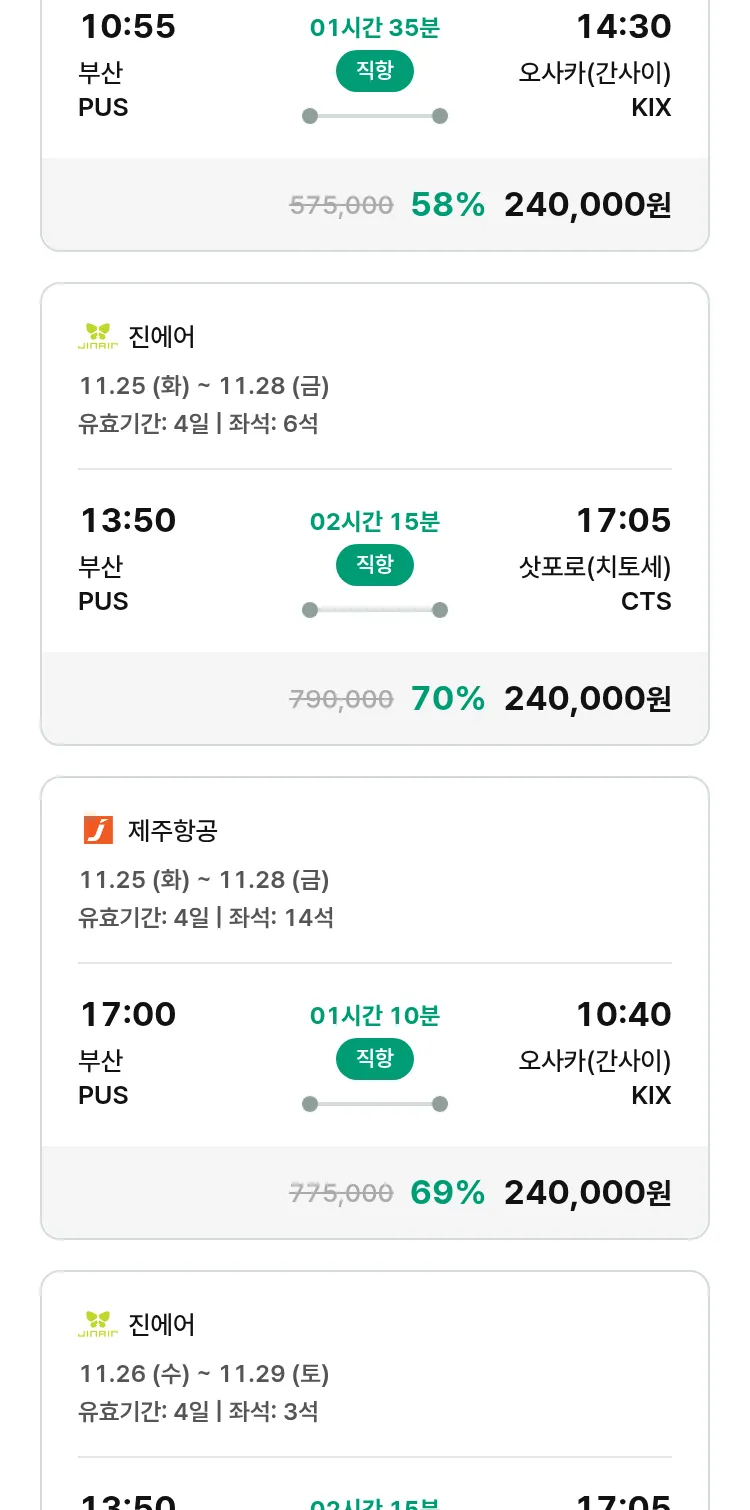Select the 240,000원 price with 69% discount
The height and width of the screenshot is (1510, 750).
coord(587,1193)
